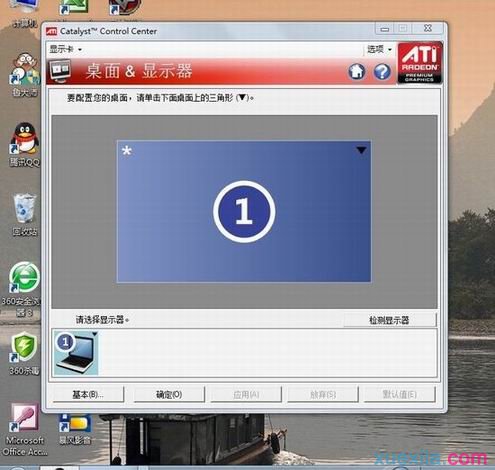Confirm with the 确定(O) button

169,395
